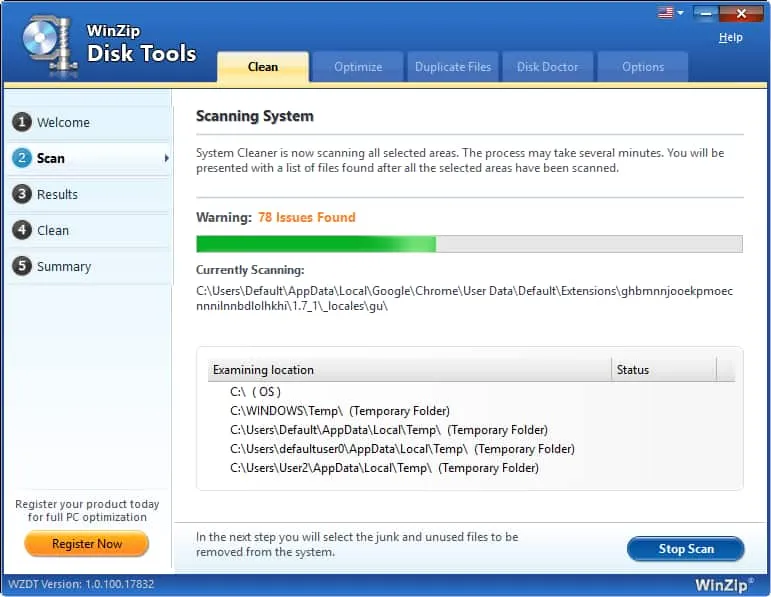Minimize the Disk Tools window
Image resolution: width=771 pixels, height=597 pixels.
click(706, 13)
